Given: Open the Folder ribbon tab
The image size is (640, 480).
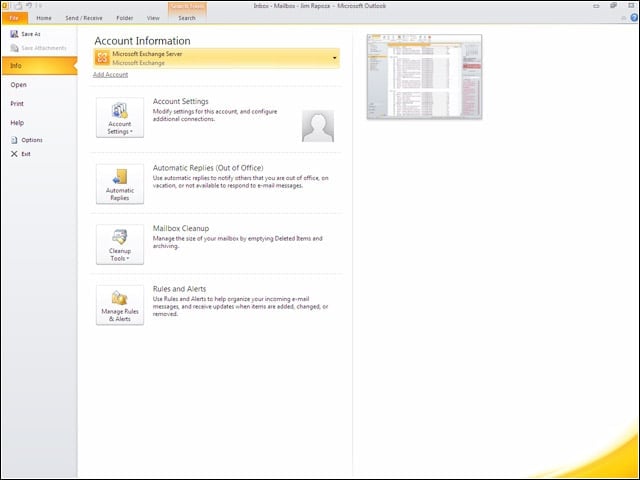Looking at the screenshot, I should point(125,18).
